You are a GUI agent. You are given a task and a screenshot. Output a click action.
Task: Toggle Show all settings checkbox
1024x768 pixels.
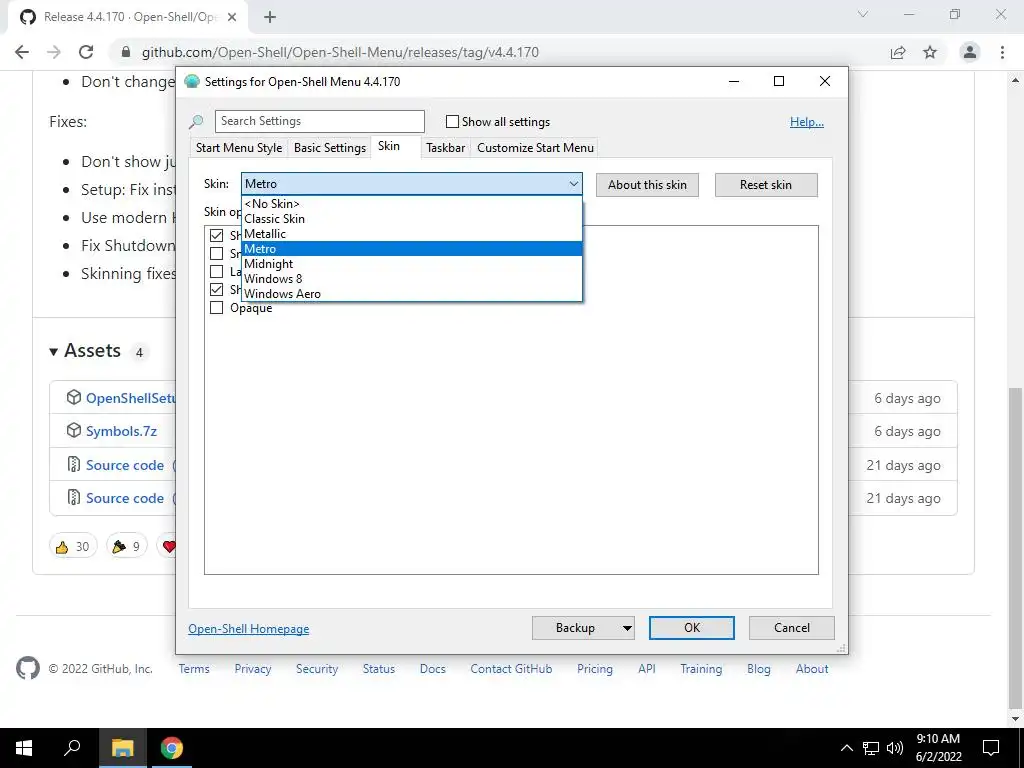point(452,121)
